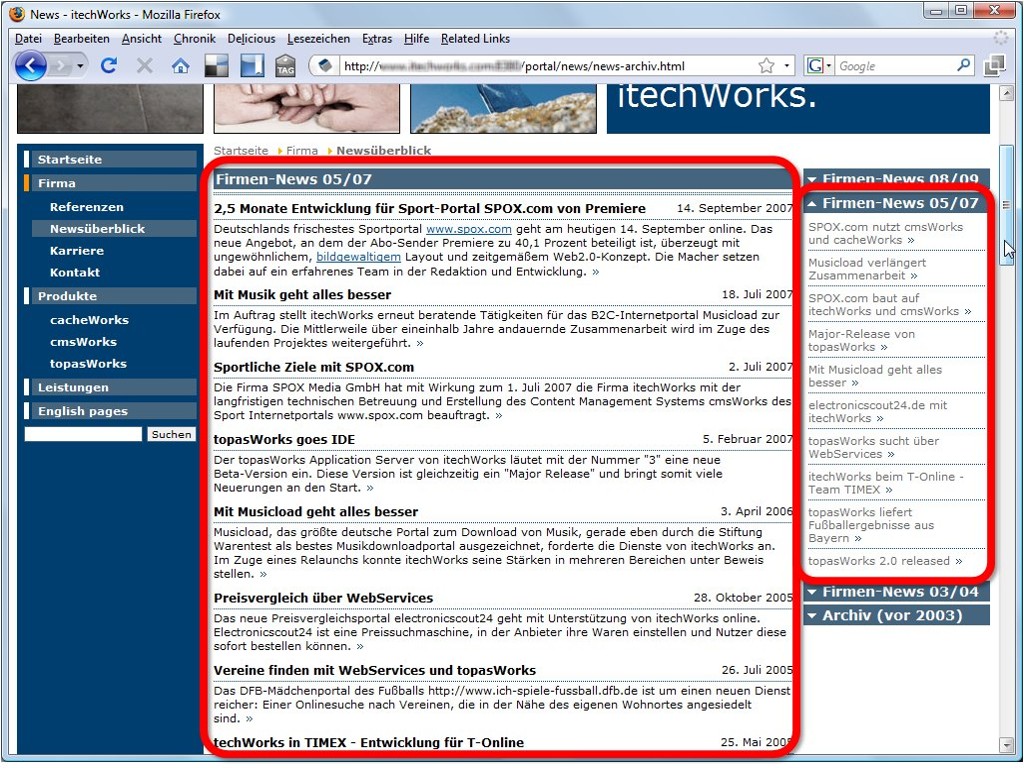Click the stop loading X icon
This screenshot has width=1024, height=768.
(144, 65)
